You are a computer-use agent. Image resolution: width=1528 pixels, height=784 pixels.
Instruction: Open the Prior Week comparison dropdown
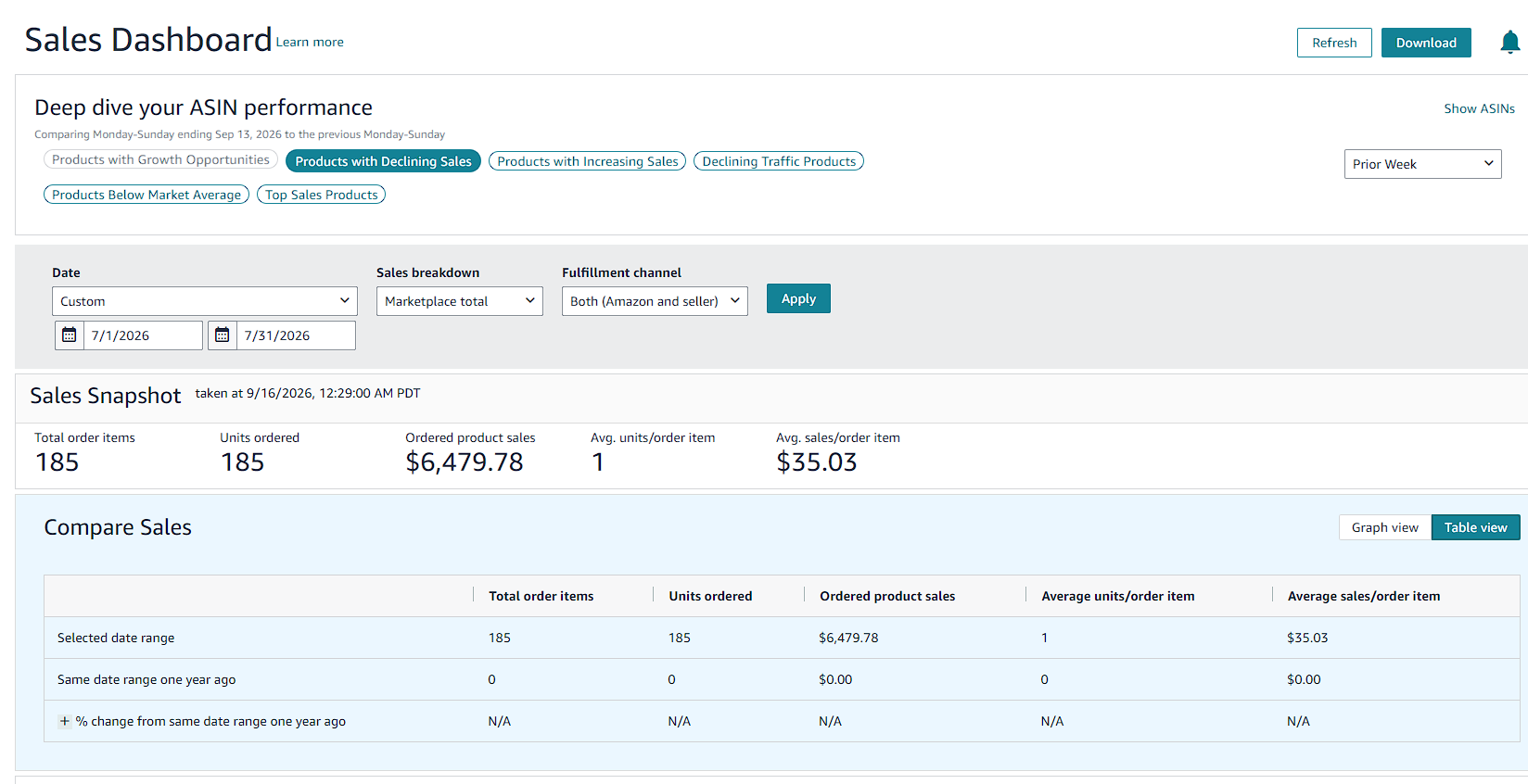tap(1423, 164)
